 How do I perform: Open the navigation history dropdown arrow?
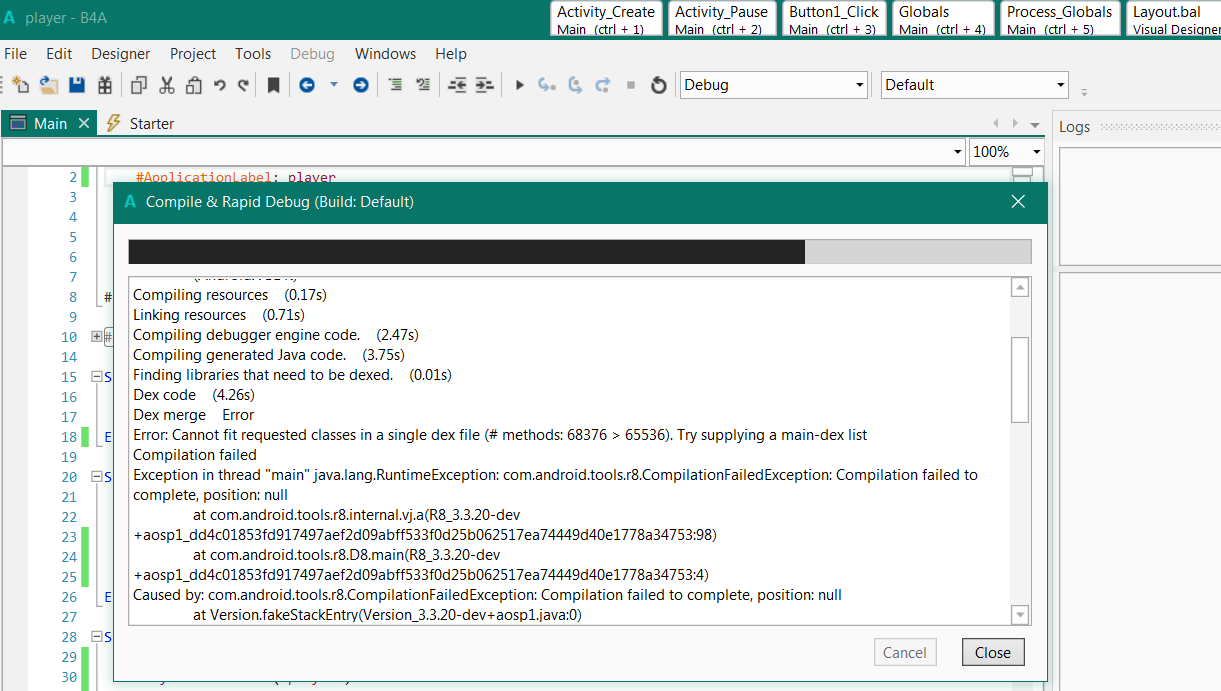pos(334,85)
